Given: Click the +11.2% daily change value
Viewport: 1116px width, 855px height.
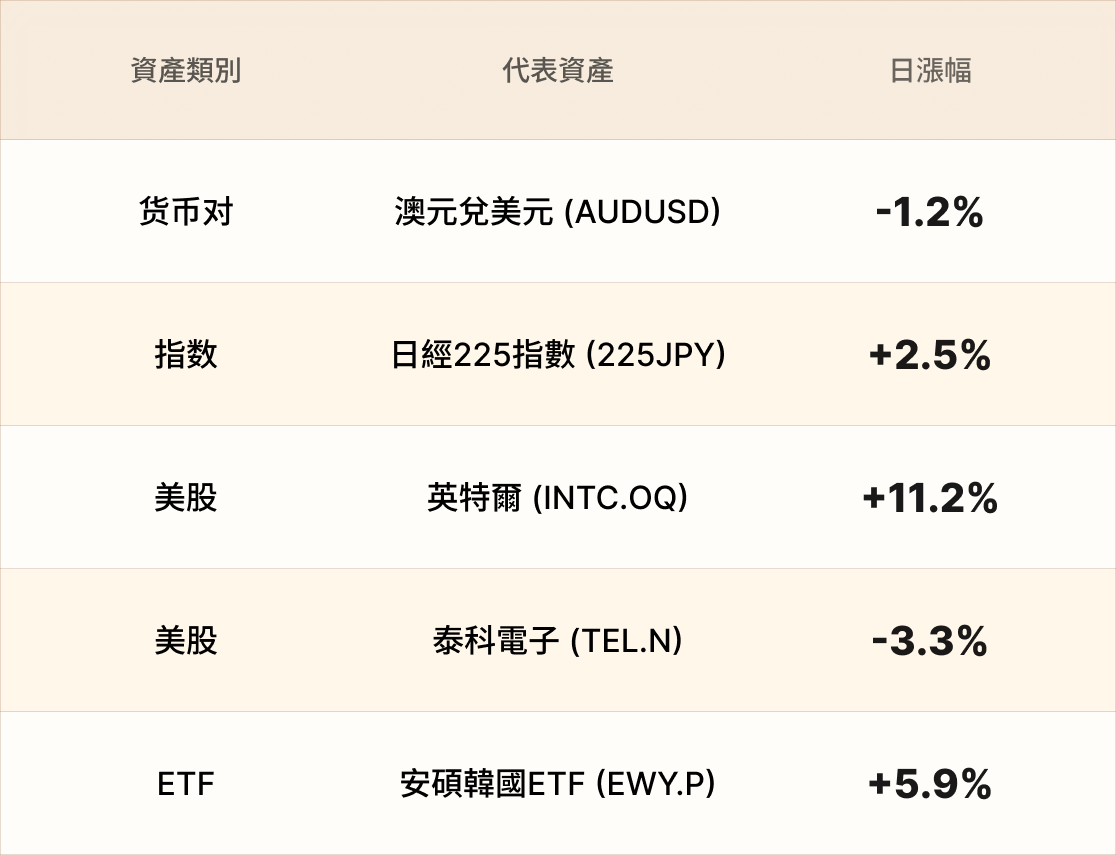Looking at the screenshot, I should click(930, 498).
